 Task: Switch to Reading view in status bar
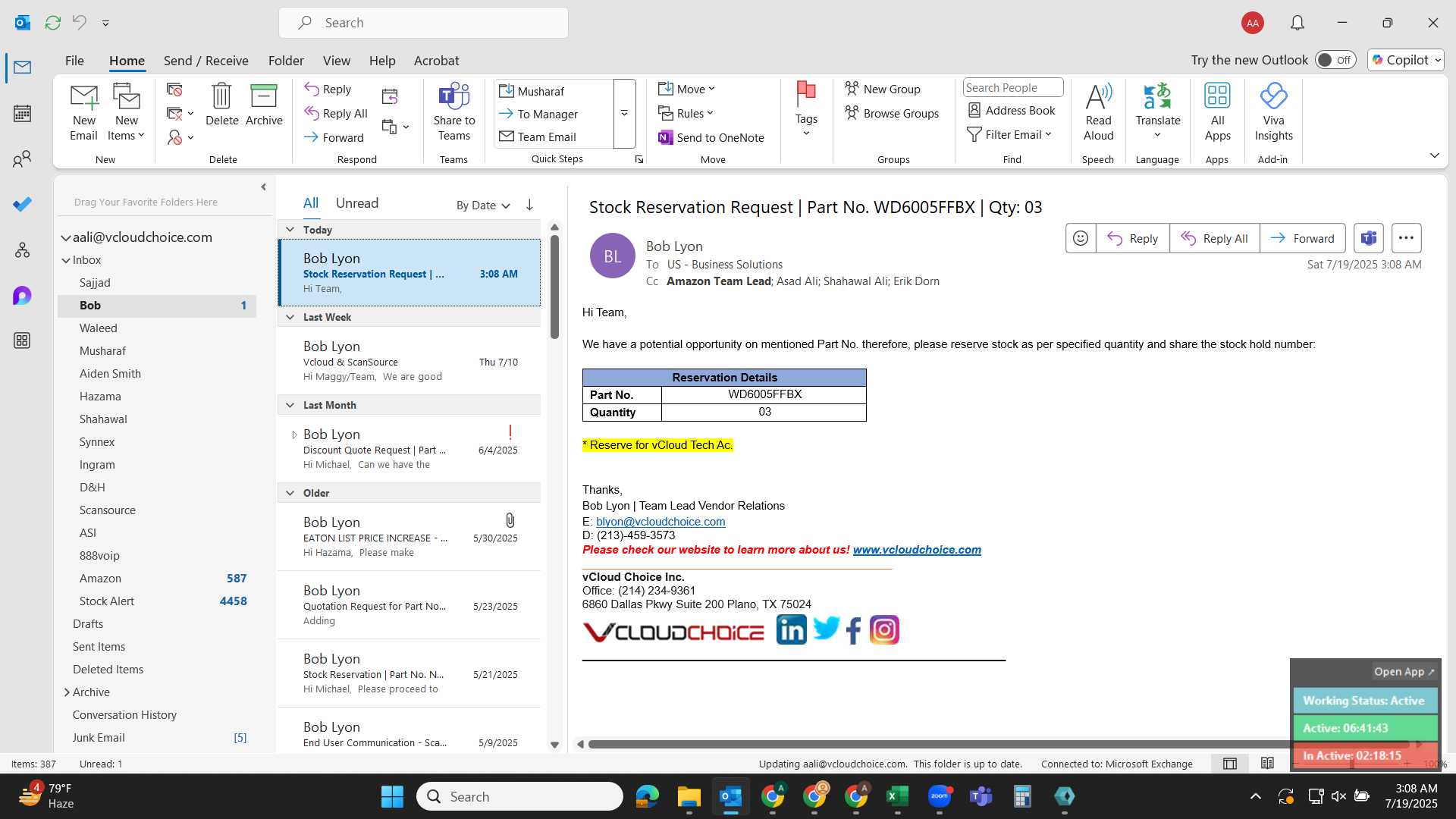1267,764
